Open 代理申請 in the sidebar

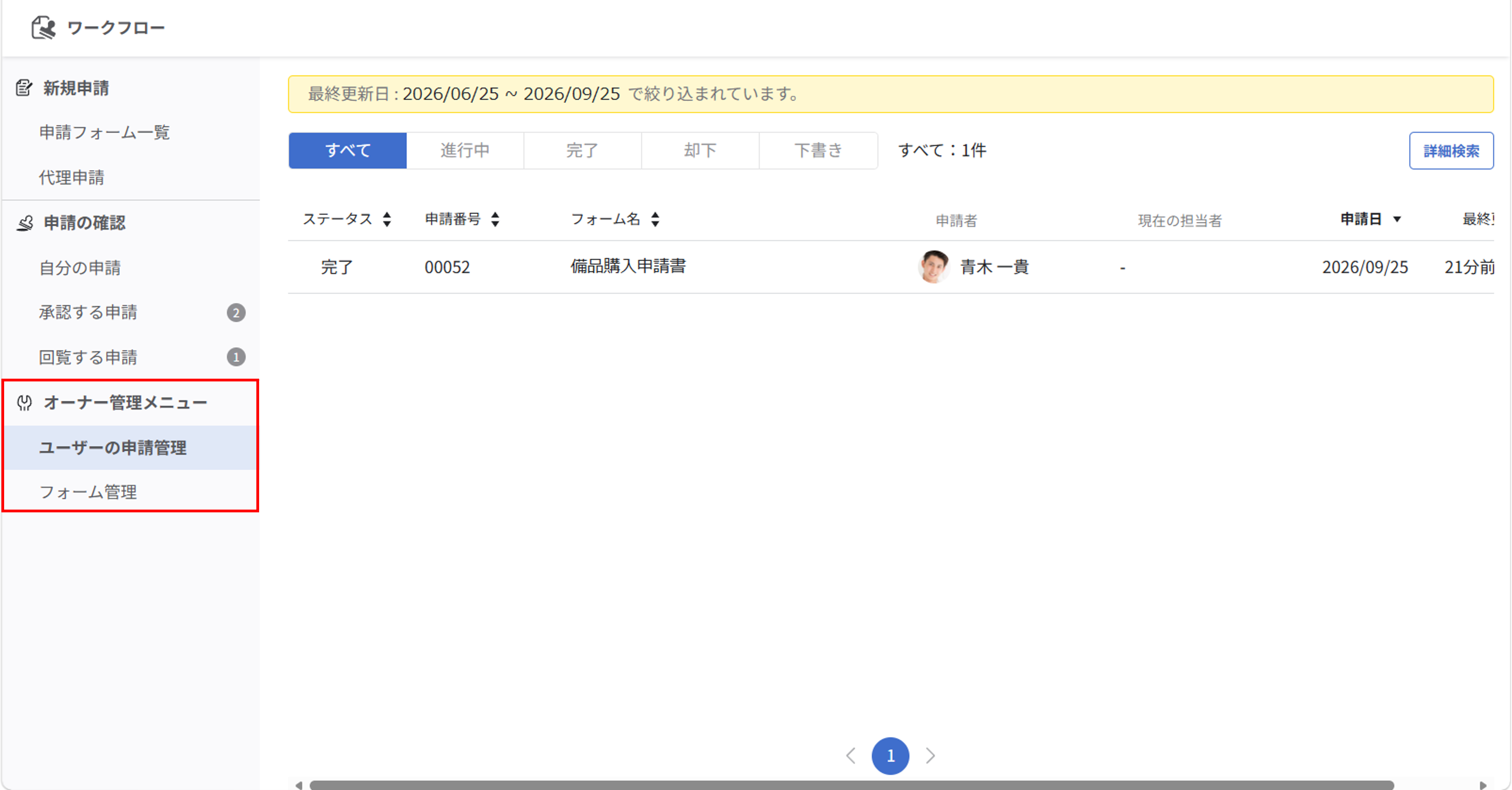(x=71, y=177)
